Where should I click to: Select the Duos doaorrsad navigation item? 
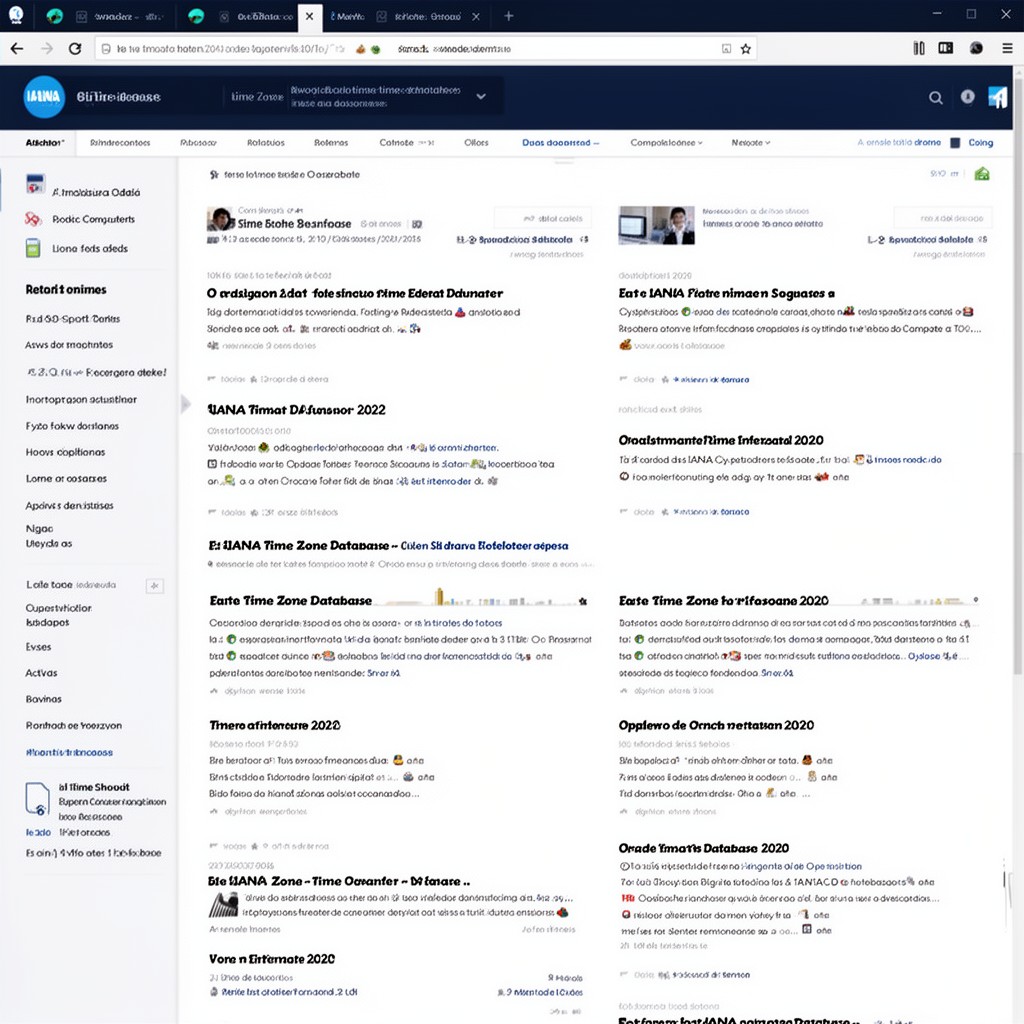tap(560, 142)
